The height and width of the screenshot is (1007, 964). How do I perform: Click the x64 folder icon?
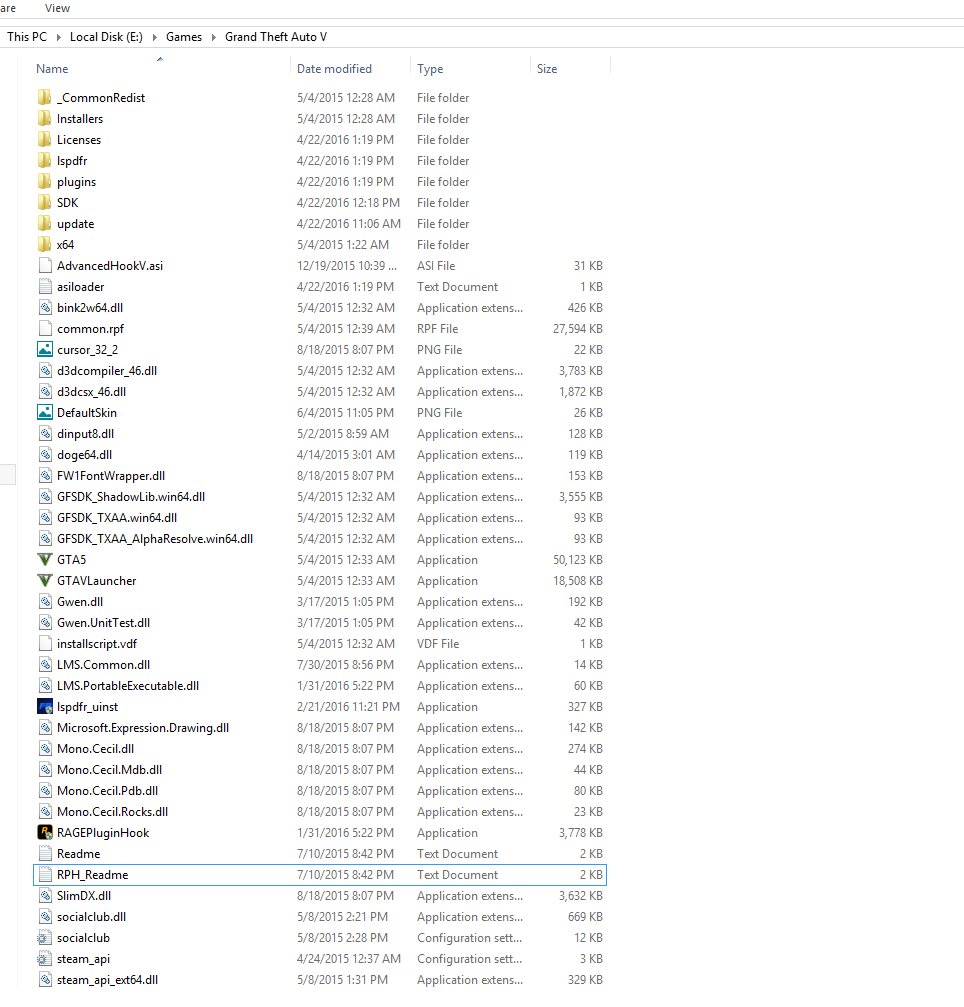click(45, 245)
